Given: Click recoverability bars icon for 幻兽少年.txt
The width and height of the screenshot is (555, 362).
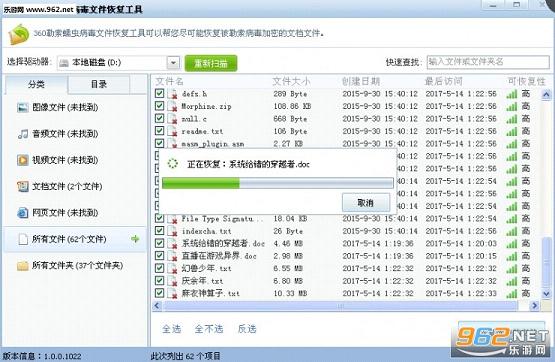Looking at the screenshot, I should point(512,269).
